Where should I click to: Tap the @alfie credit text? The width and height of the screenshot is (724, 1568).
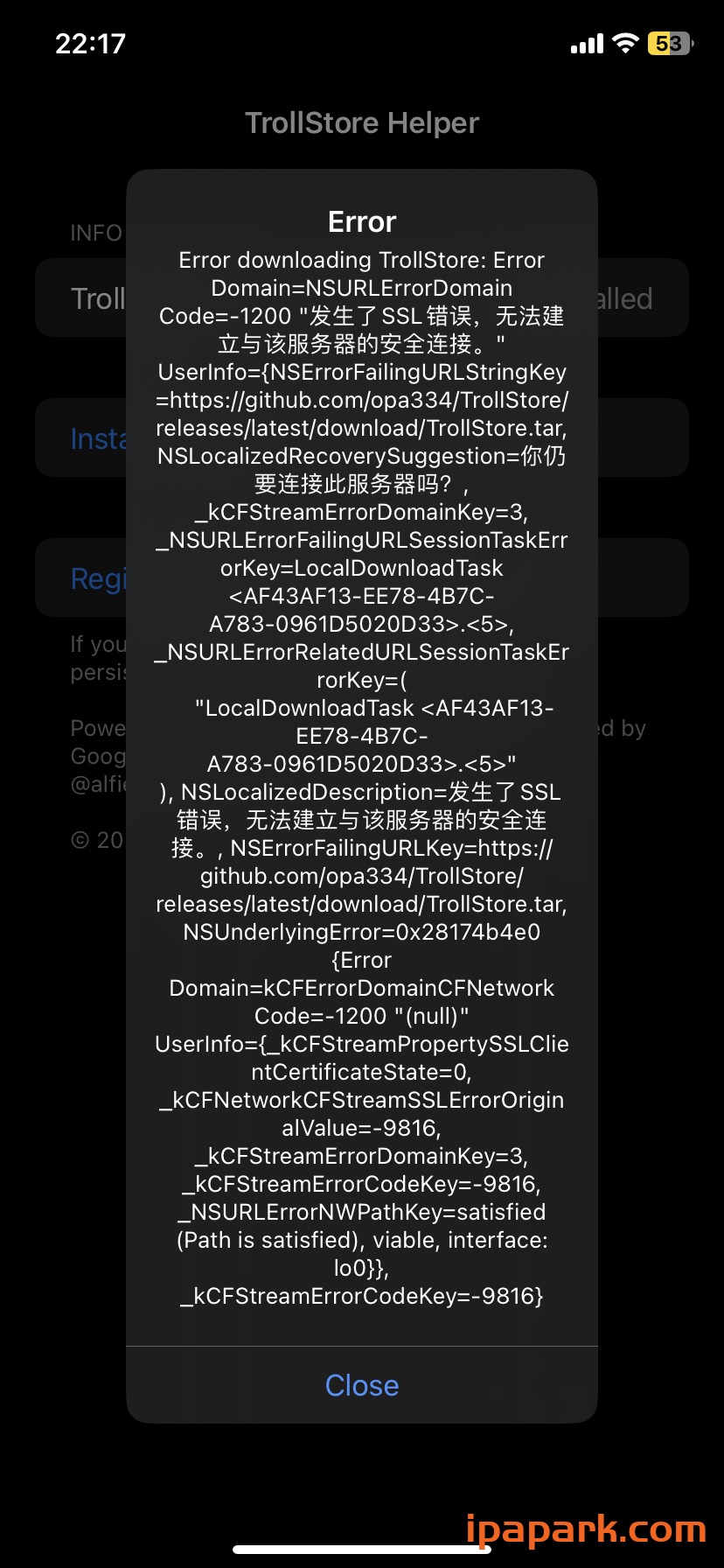tap(98, 784)
